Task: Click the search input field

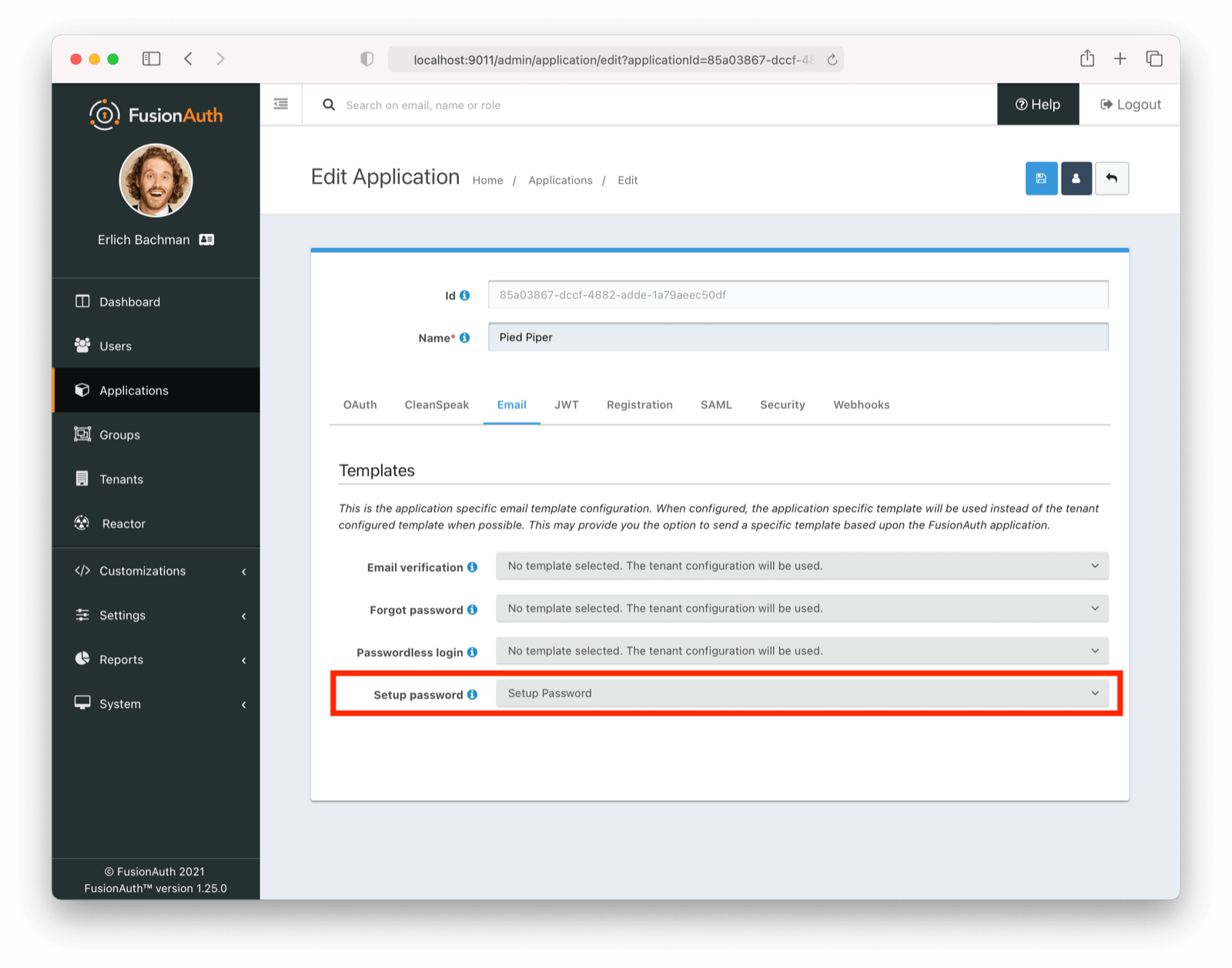Action: click(662, 105)
